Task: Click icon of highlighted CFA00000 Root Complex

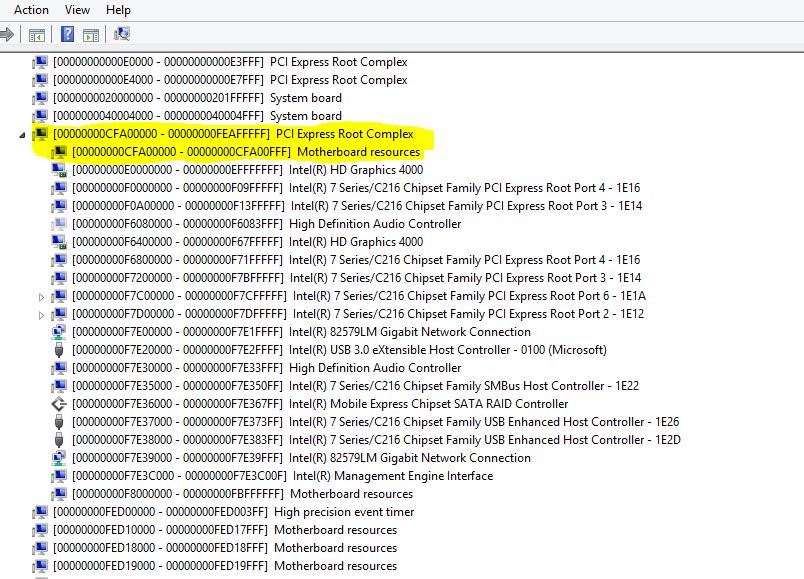Action: 40,134
